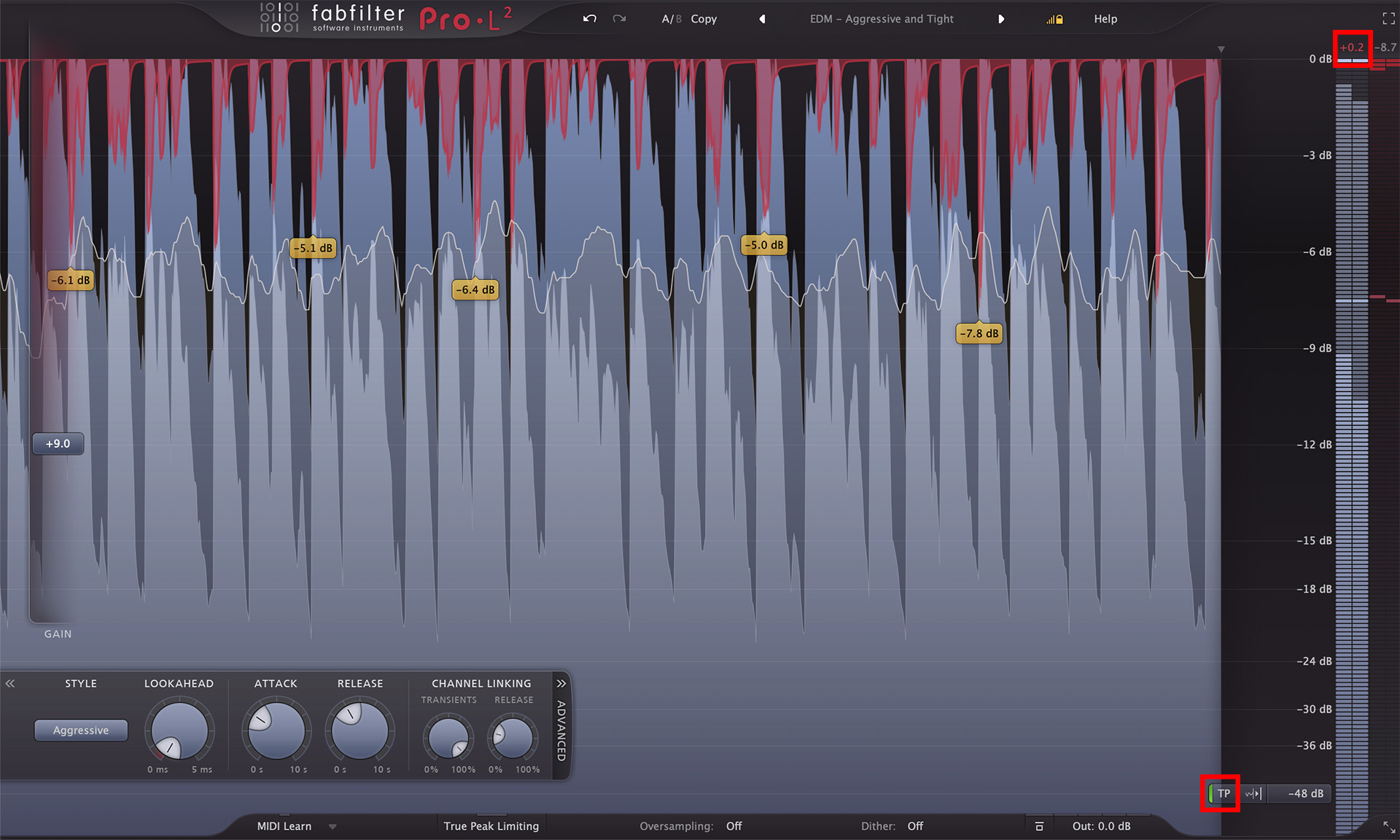Image resolution: width=1400 pixels, height=840 pixels.
Task: Click the waveform meter scale mode icon
Action: coord(1253,793)
